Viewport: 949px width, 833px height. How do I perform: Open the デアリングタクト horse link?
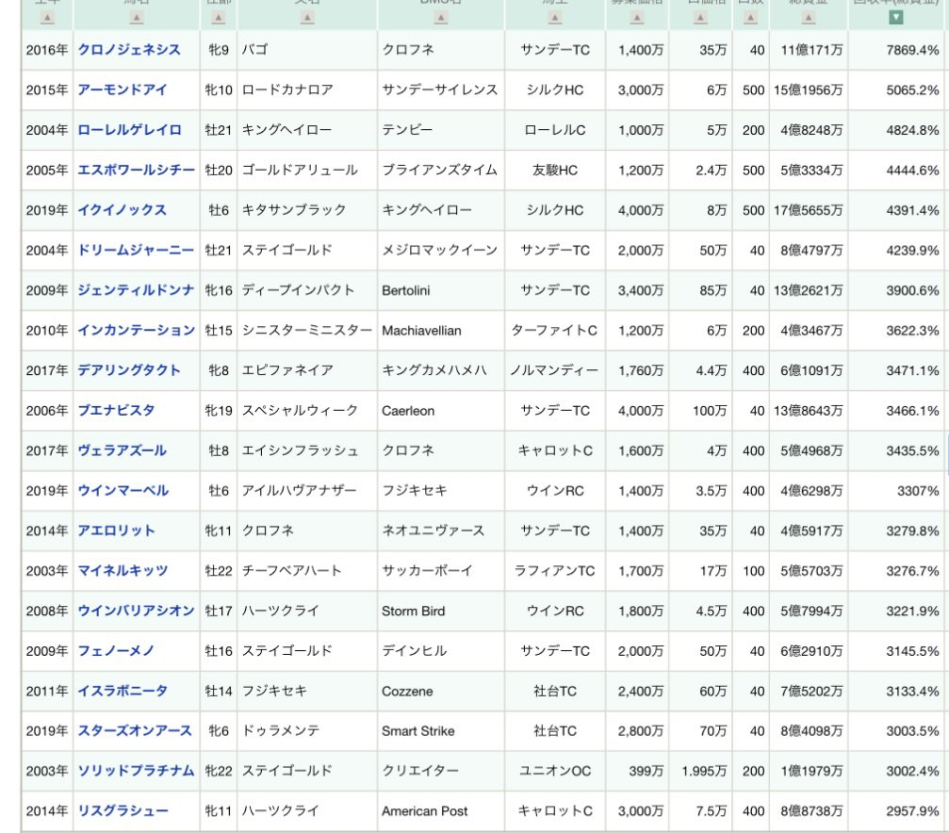click(x=129, y=370)
